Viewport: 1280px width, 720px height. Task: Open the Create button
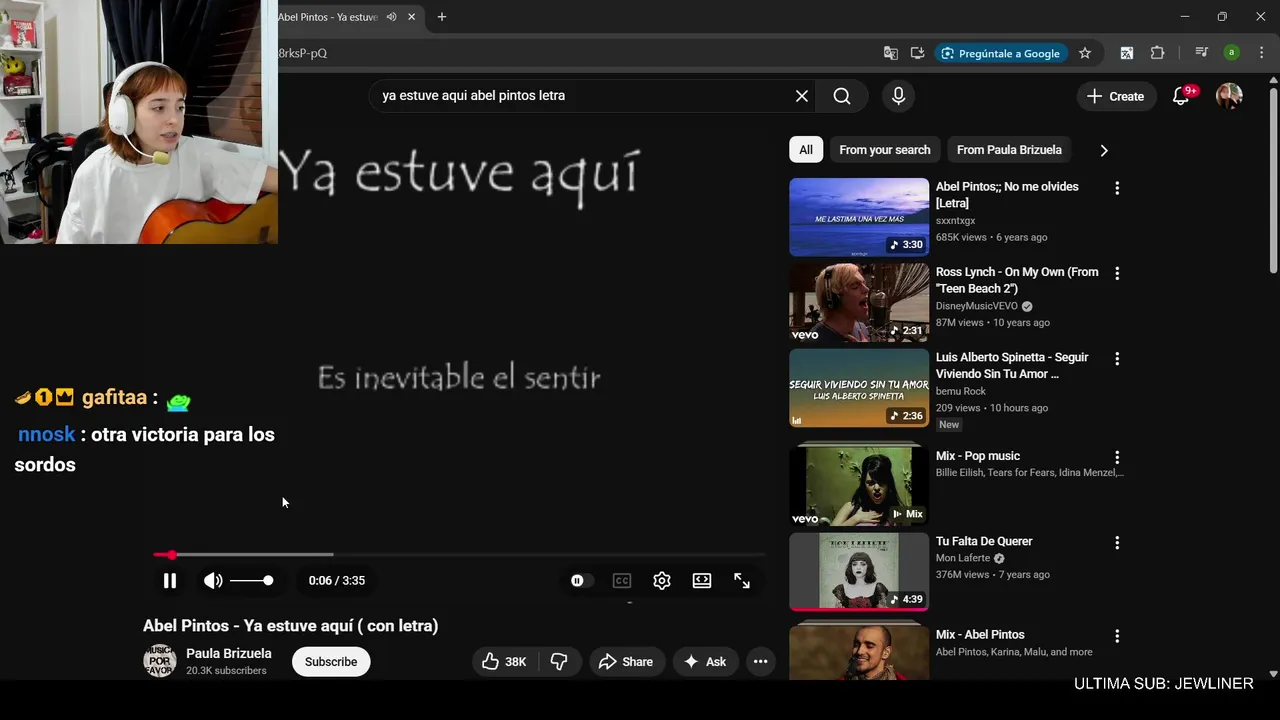click(x=1115, y=96)
